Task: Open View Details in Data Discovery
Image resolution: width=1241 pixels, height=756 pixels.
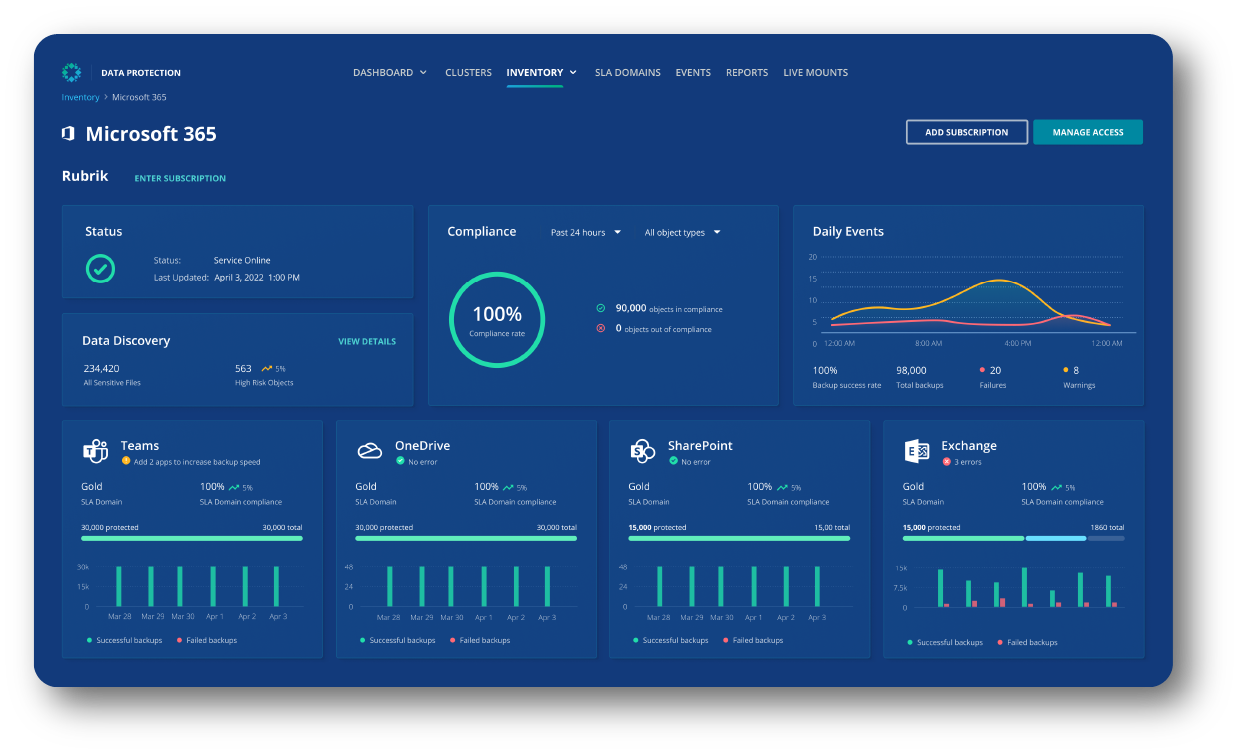Action: pos(367,342)
